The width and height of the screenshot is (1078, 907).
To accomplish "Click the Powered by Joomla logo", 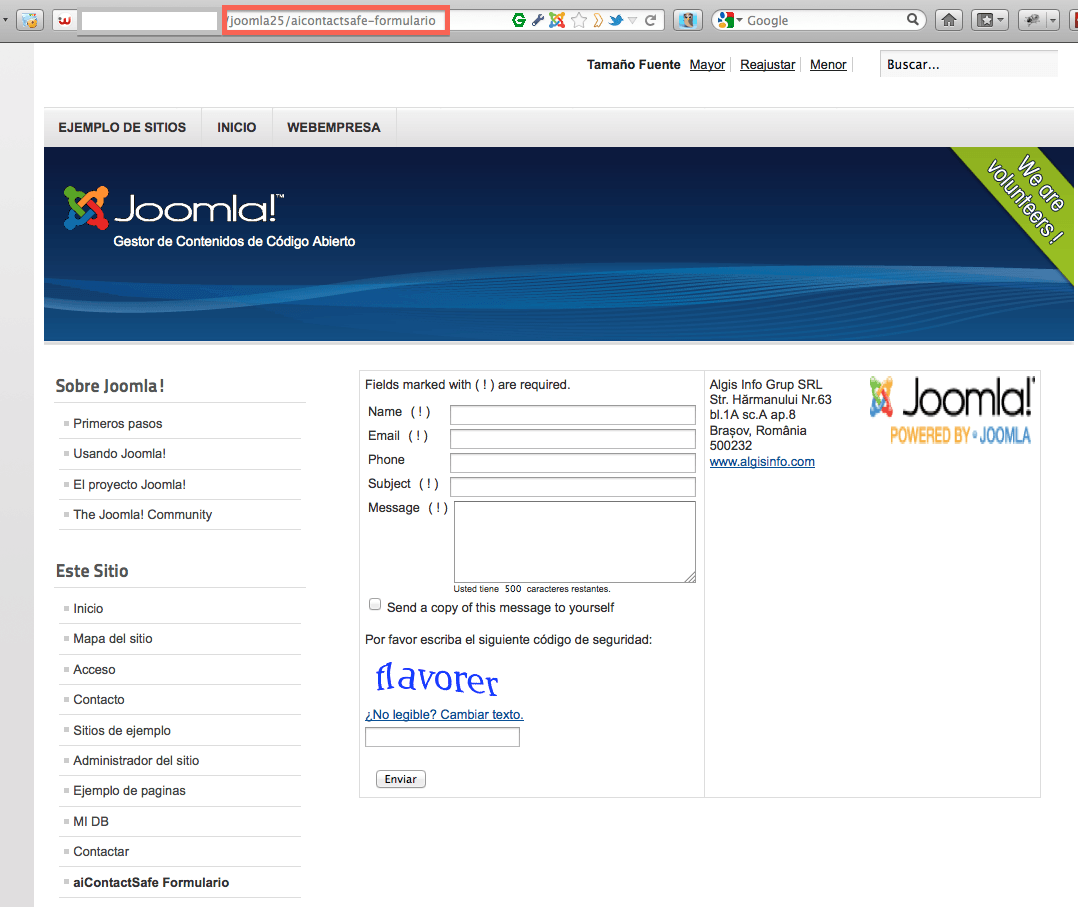I will pyautogui.click(x=952, y=411).
